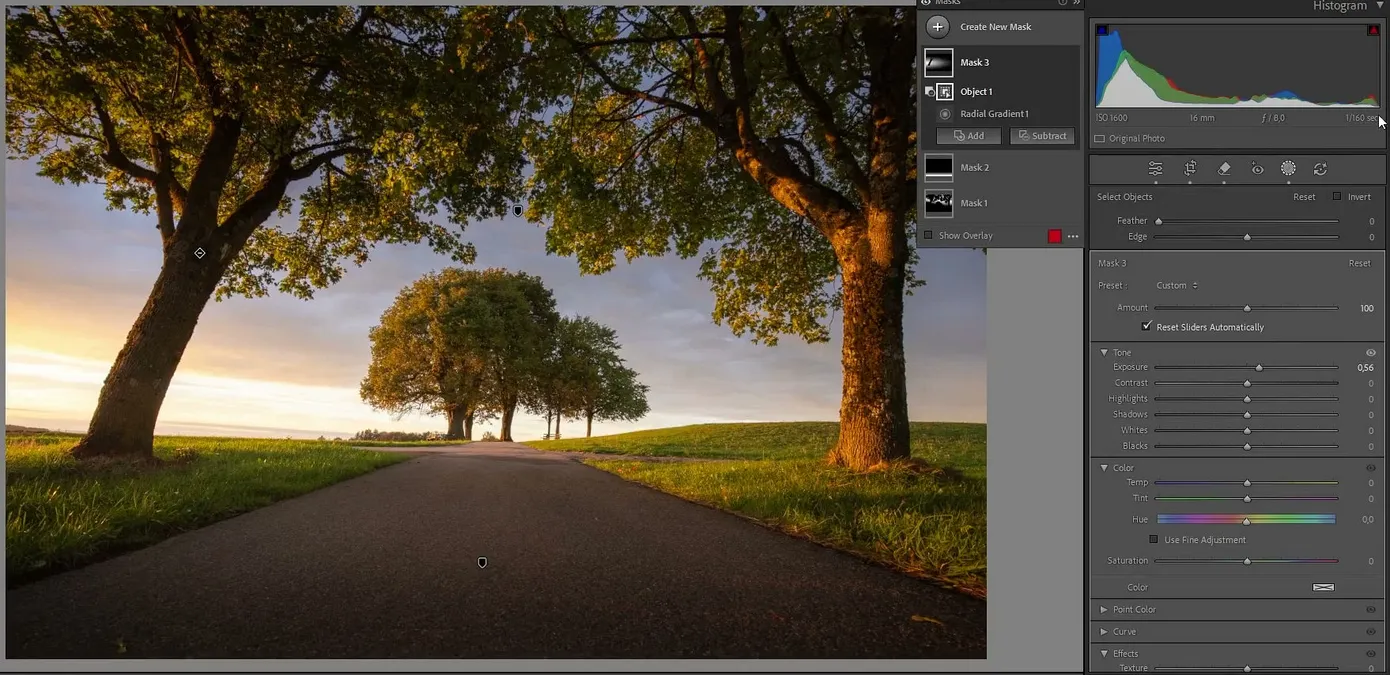
Task: Toggle Masks panel visibility eye icon
Action: tap(925, 3)
